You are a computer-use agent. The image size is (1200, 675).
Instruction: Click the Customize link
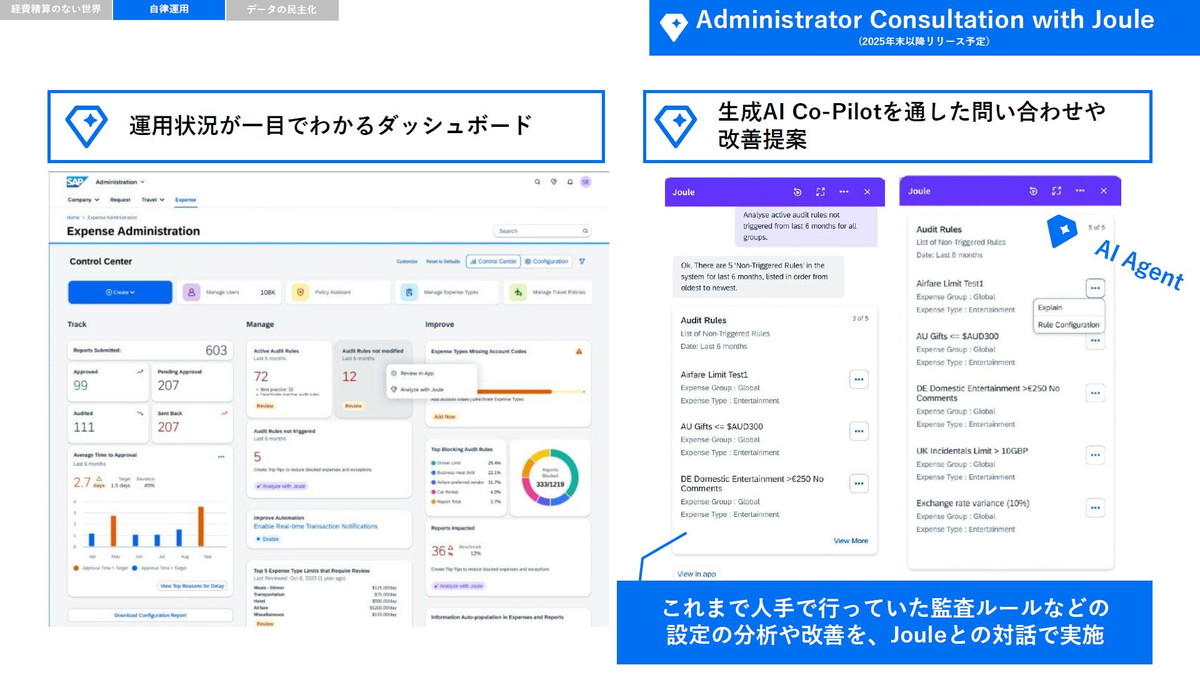(407, 261)
